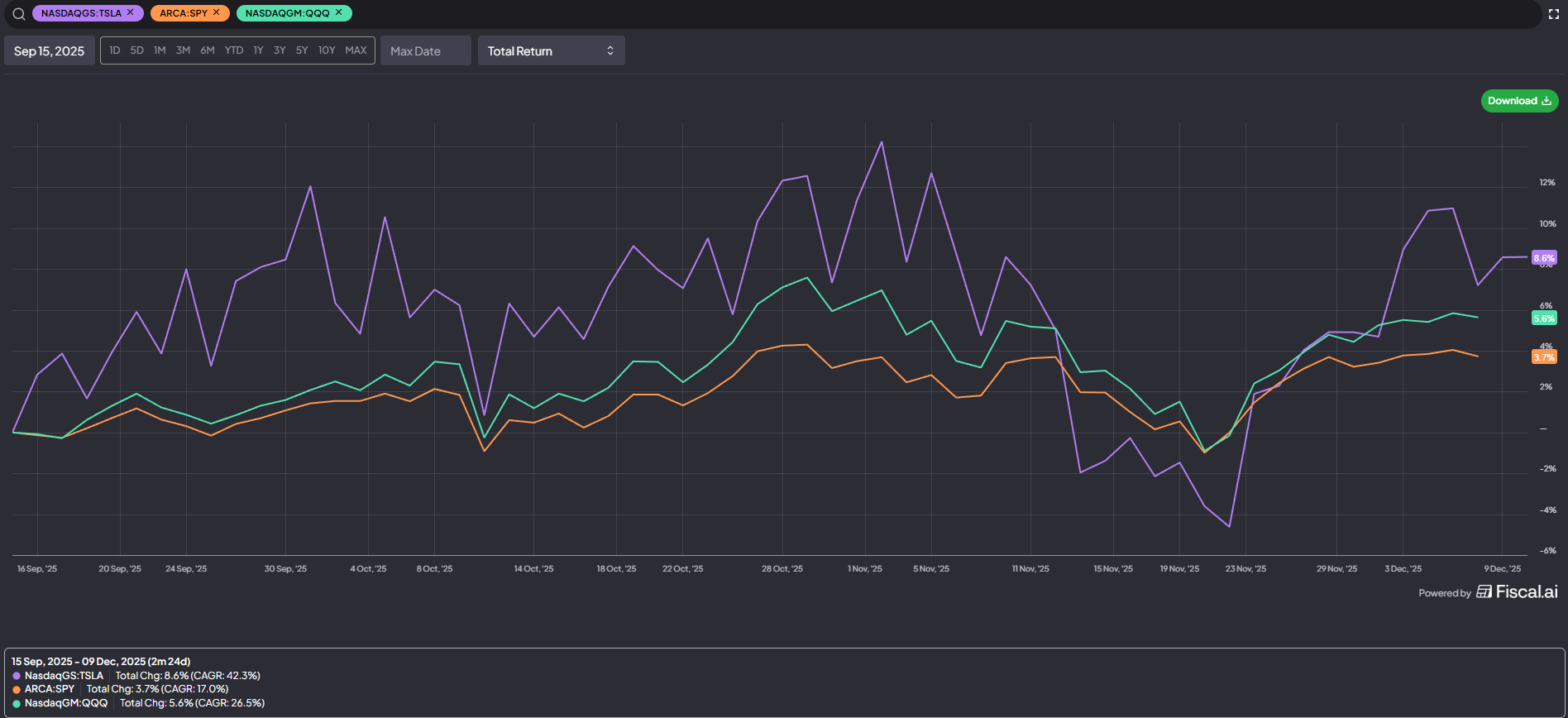Click the ARCA:SPY legend label
1568x718 pixels.
50,689
